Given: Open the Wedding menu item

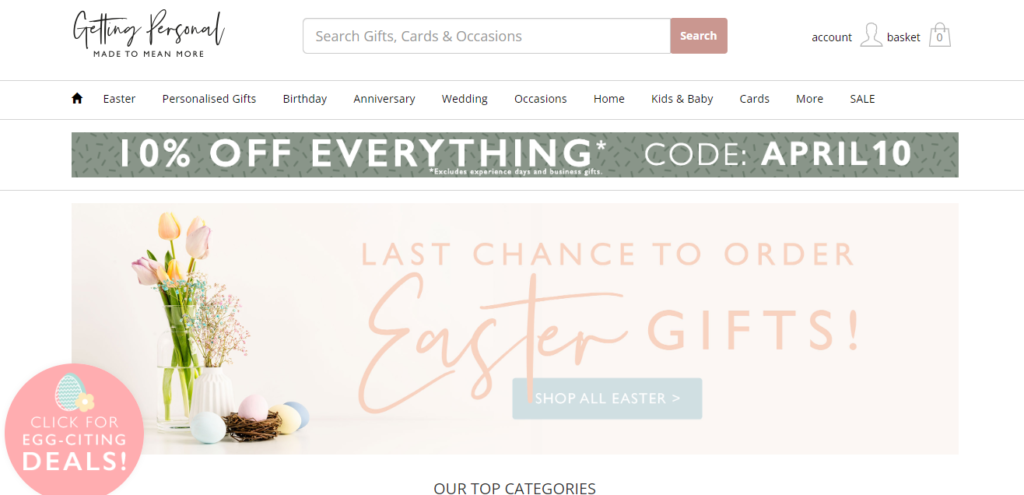Looking at the screenshot, I should (464, 99).
